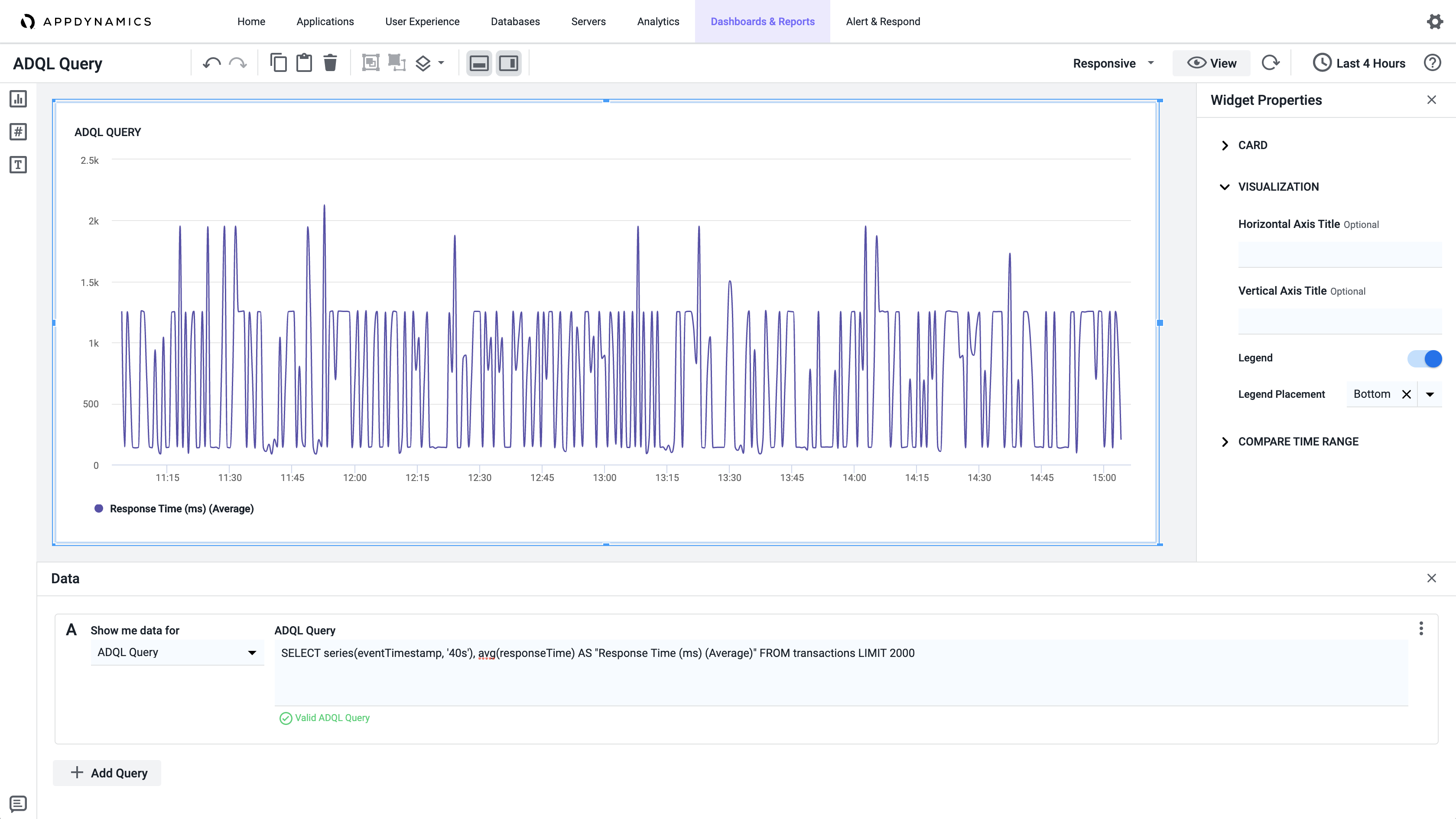Screen dimensions: 1456x819
Task: Click the Vertical Axis Title input field
Action: [x=1339, y=321]
